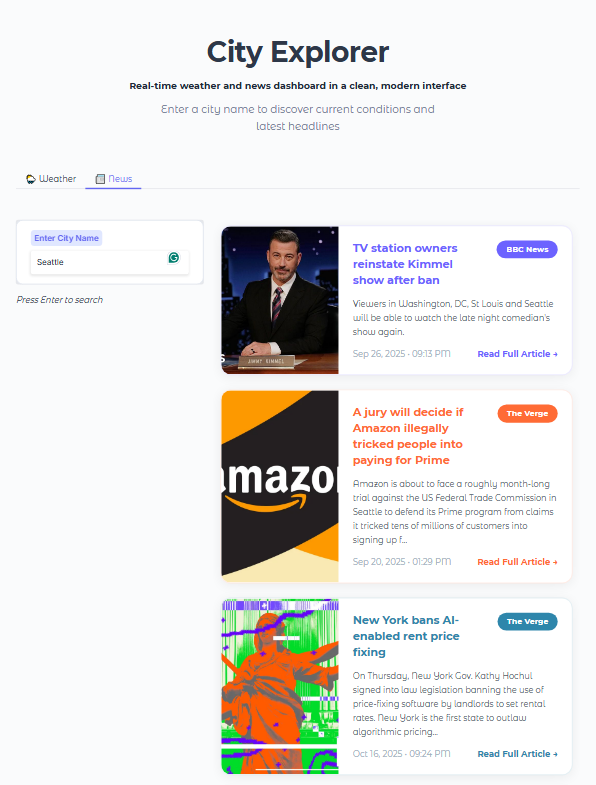
Task: Switch to the Weather tab
Action: 51,179
